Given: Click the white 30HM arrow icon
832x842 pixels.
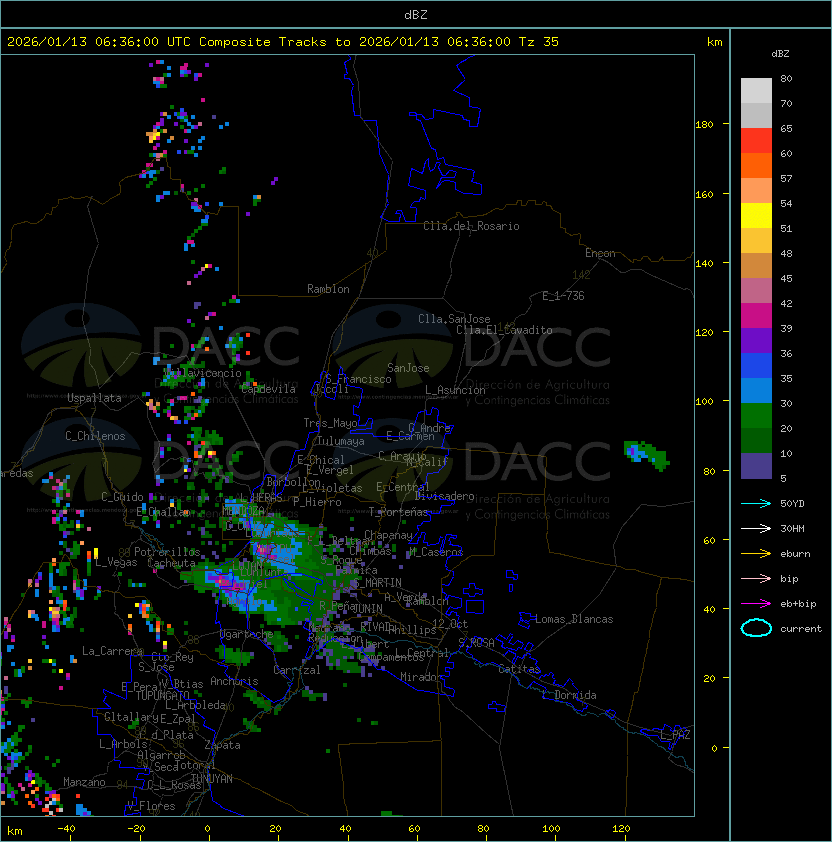Looking at the screenshot, I should coord(756,528).
